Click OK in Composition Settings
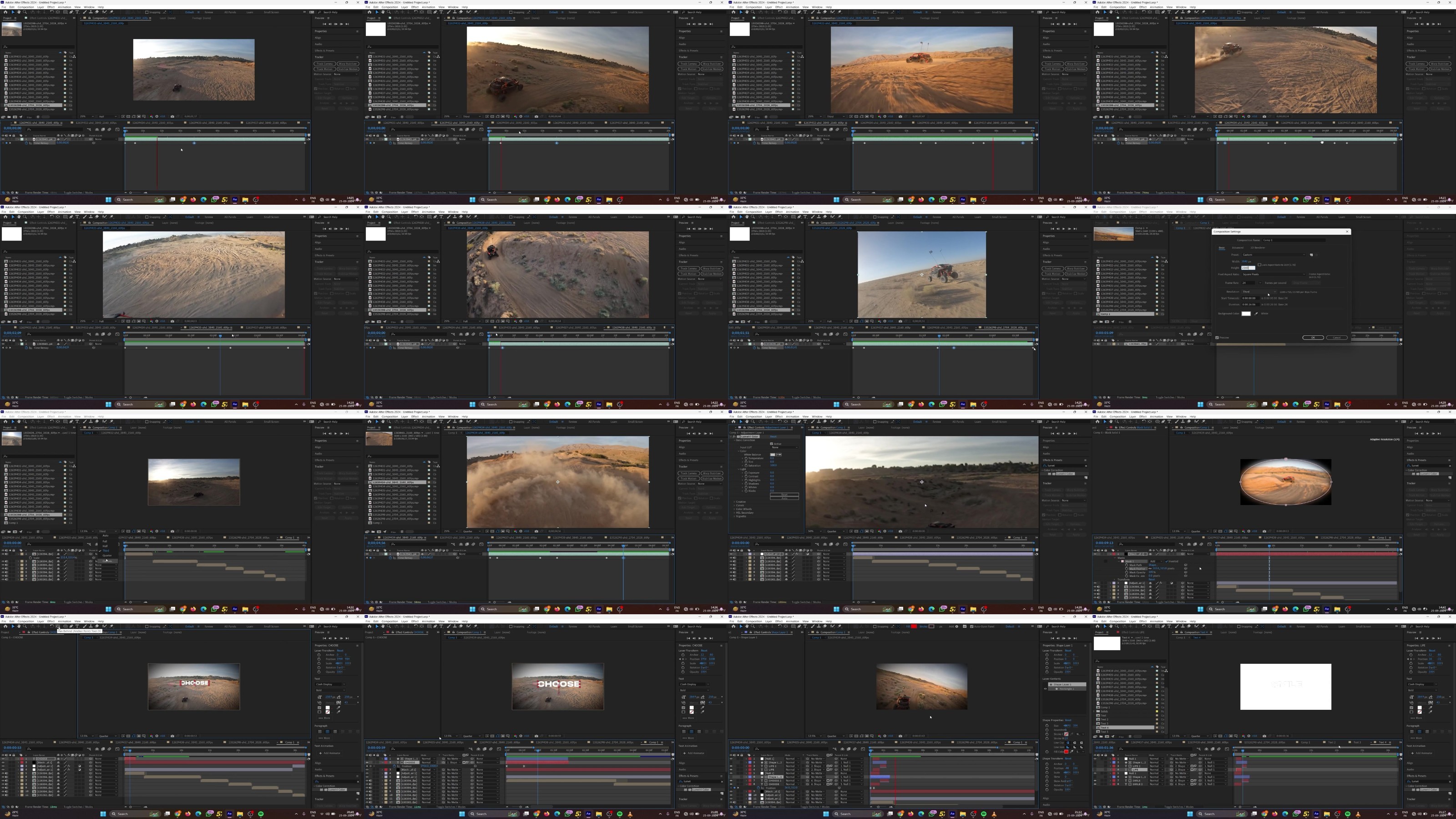Viewport: 1456px width, 819px height. point(1314,338)
